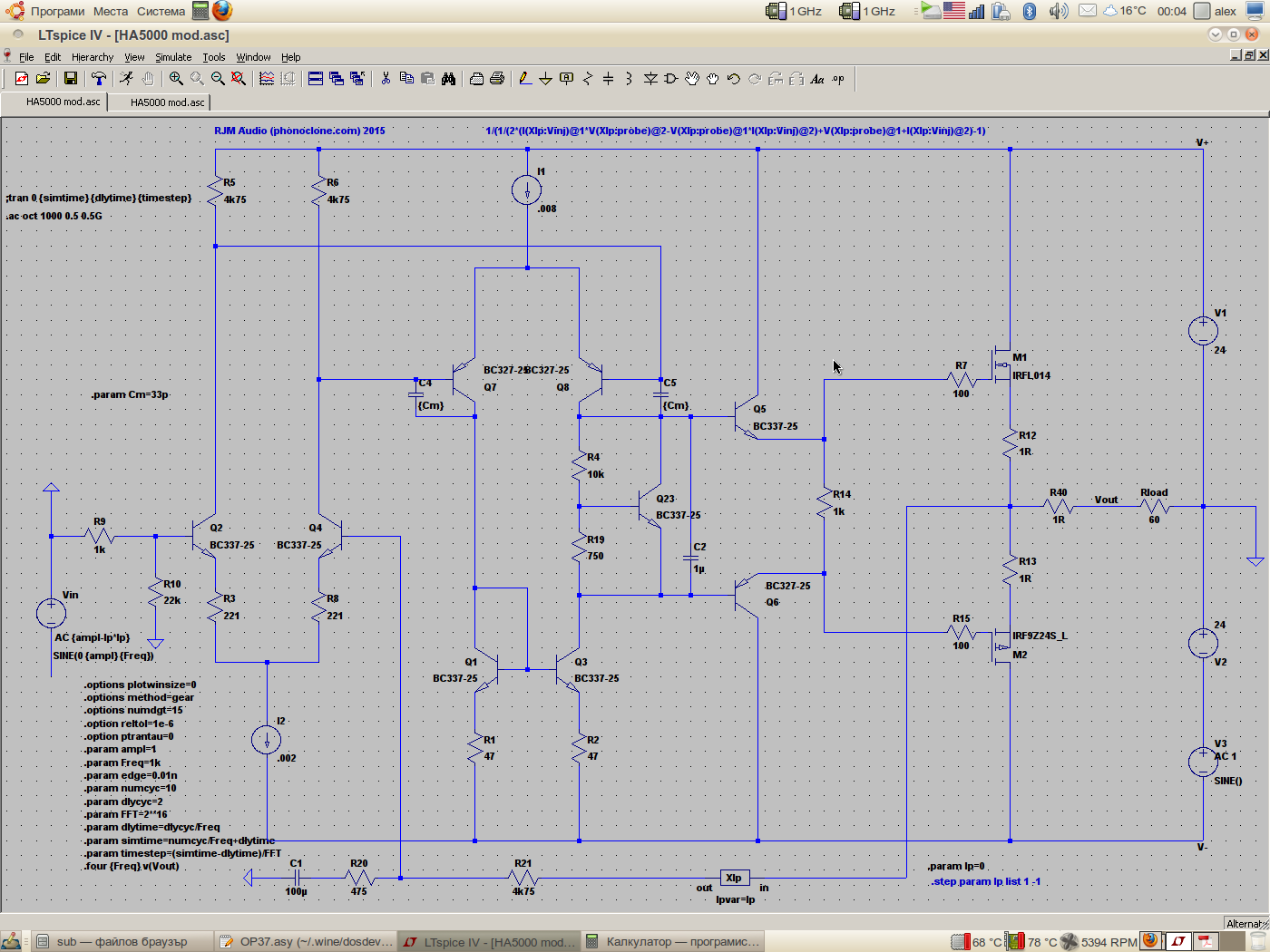
Task: Open the Simulate menu
Action: coord(173,57)
